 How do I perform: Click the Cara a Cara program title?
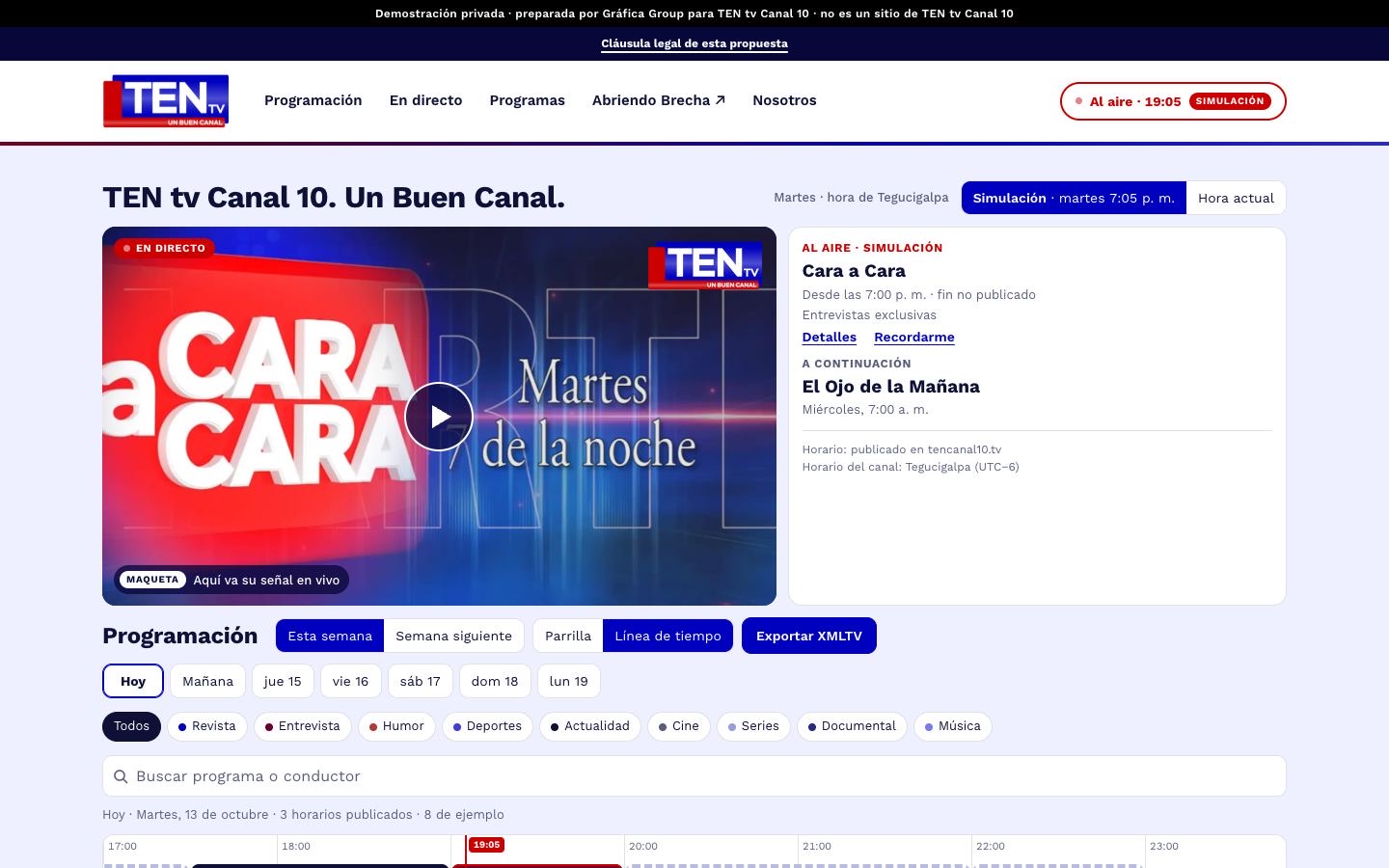point(854,271)
